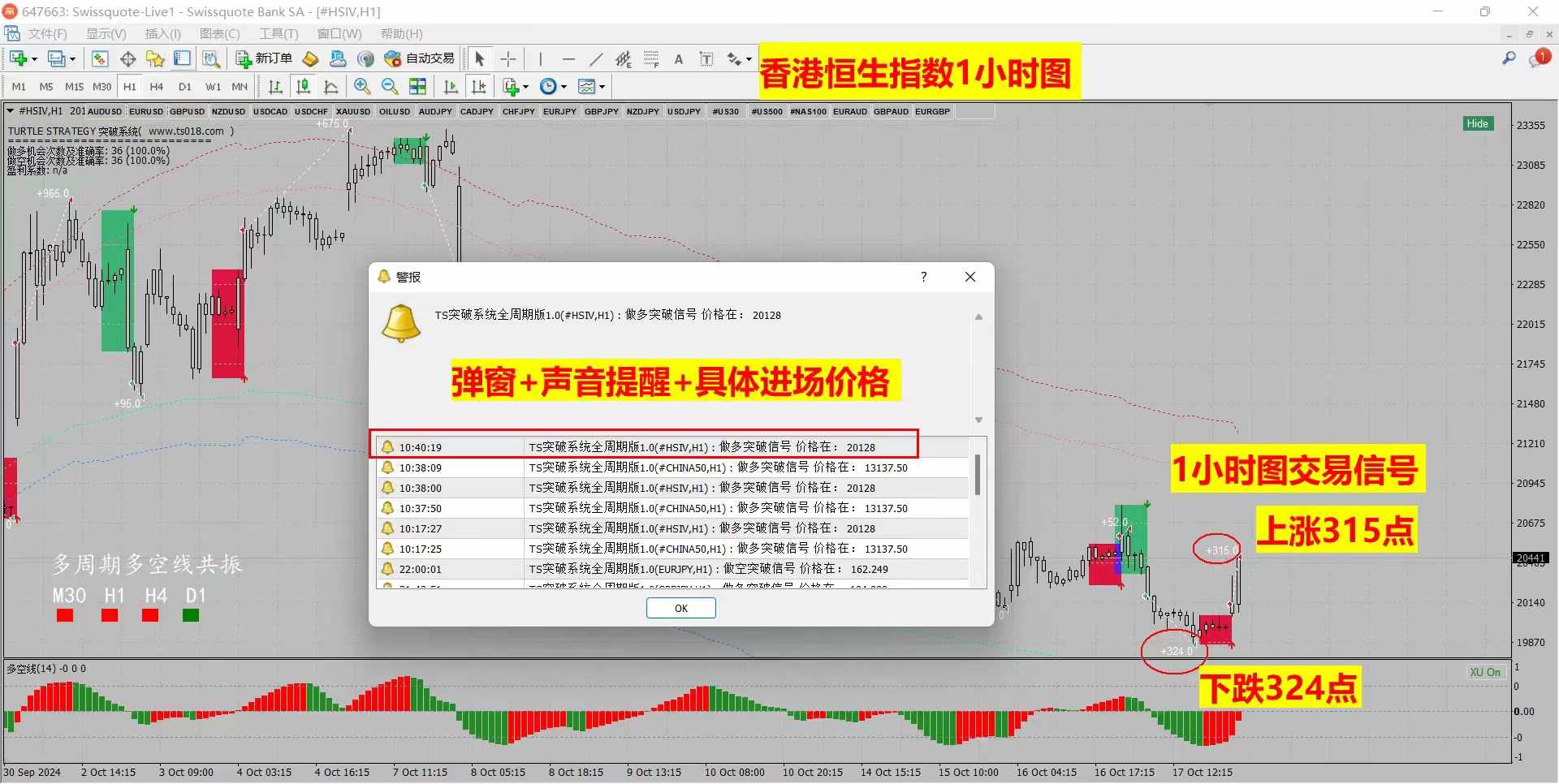Screen dimensions: 1559x784
Task: Open the 帮助(H) menu
Action: coord(402,34)
